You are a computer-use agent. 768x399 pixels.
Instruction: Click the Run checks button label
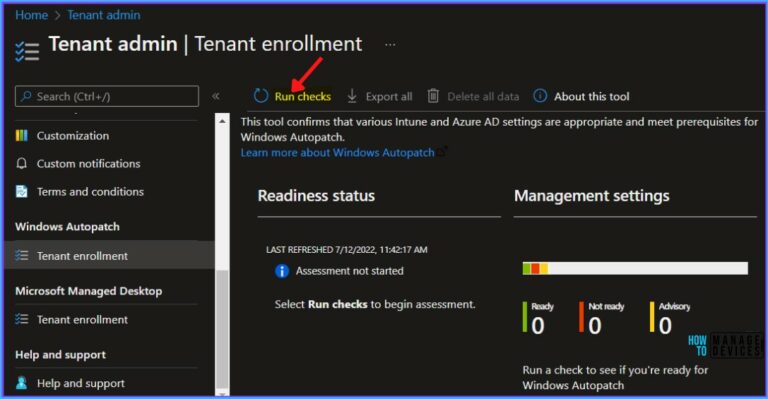(303, 96)
